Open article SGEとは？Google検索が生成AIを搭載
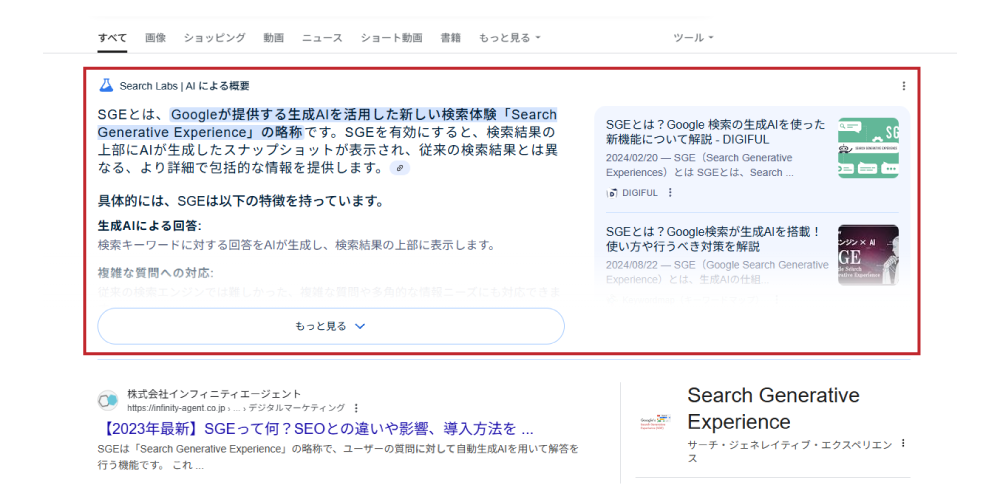Viewport: 1000px width, 500px height. [712, 239]
